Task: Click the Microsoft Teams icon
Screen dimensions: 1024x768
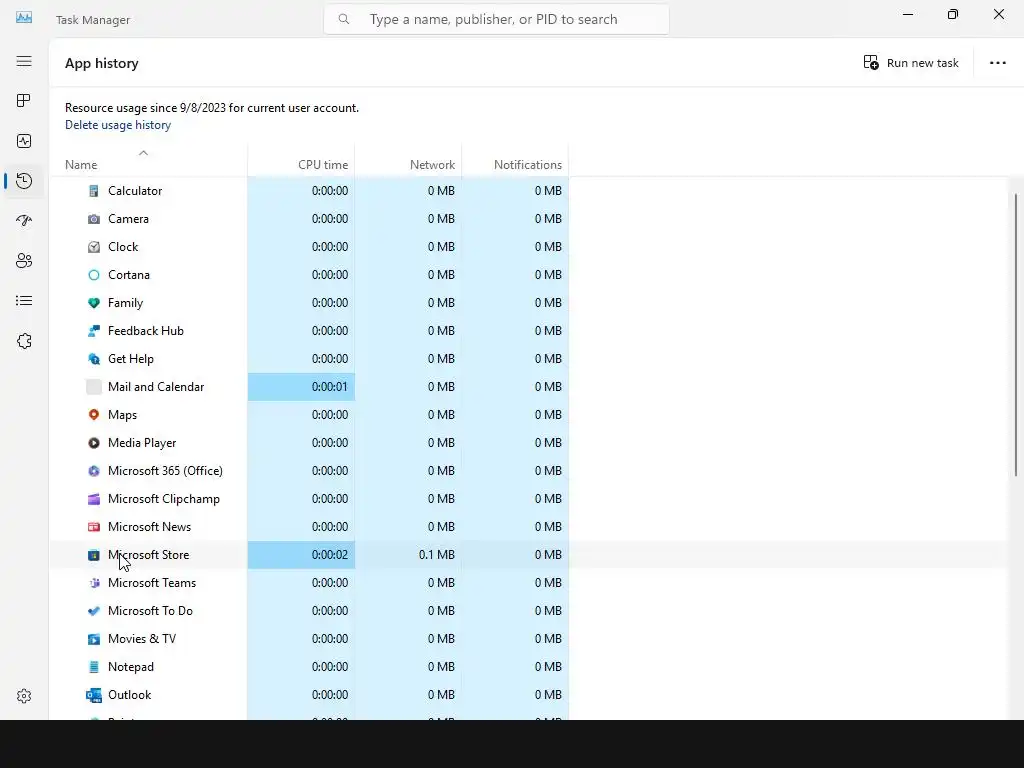Action: click(x=94, y=583)
